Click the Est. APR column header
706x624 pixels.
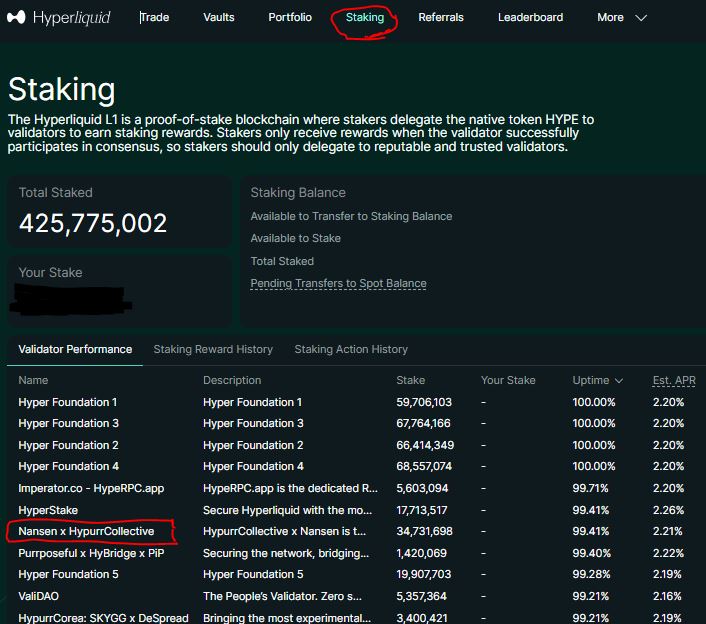tap(674, 380)
